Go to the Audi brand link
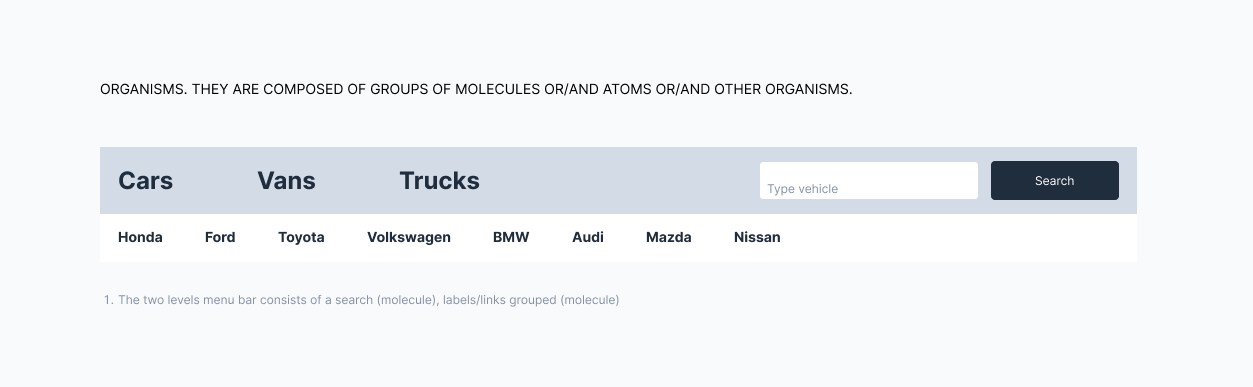Viewport: 1253px width, 387px height. pyautogui.click(x=588, y=237)
